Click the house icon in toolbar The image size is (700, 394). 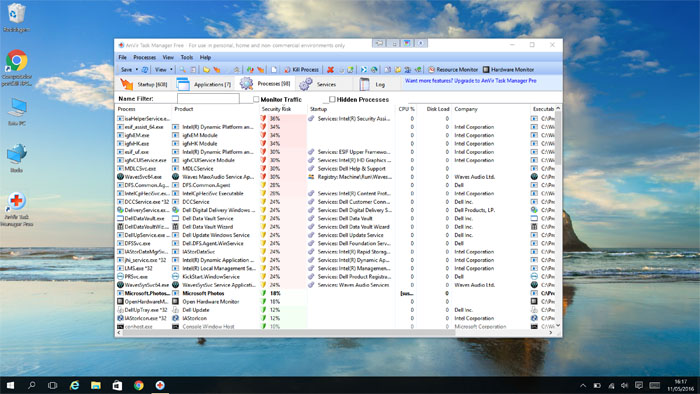[x=237, y=70]
